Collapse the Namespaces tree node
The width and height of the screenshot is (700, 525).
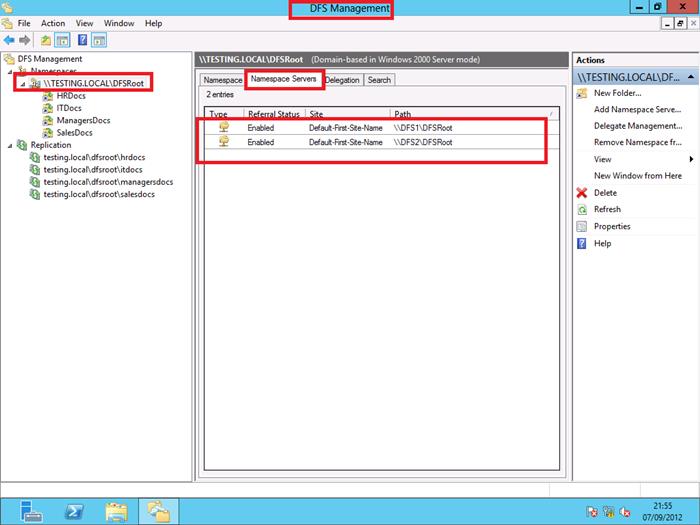pos(10,71)
